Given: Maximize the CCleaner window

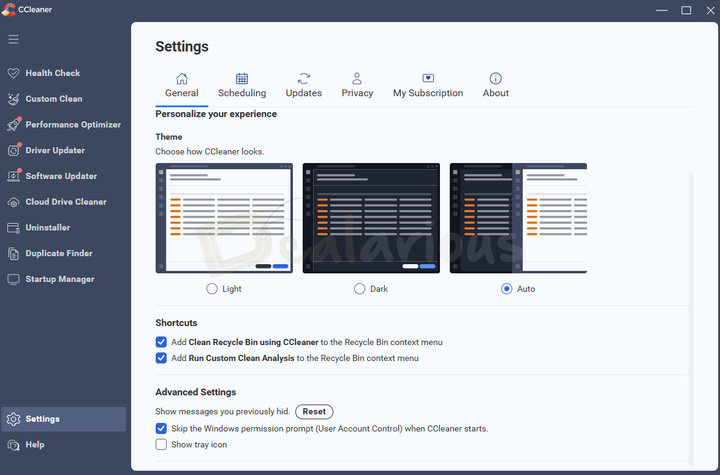Looking at the screenshot, I should pyautogui.click(x=686, y=10).
